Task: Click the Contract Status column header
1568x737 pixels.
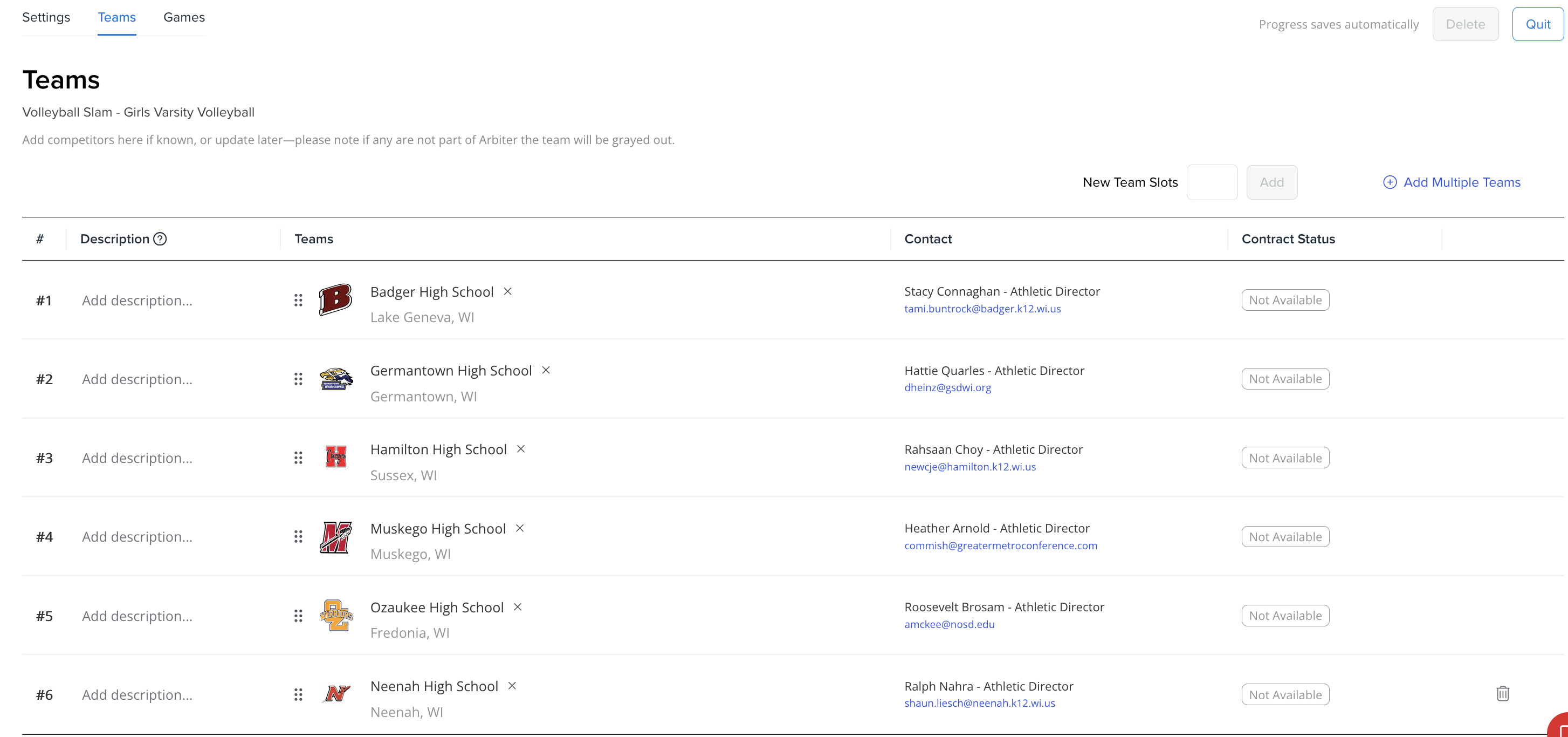Action: click(1289, 239)
